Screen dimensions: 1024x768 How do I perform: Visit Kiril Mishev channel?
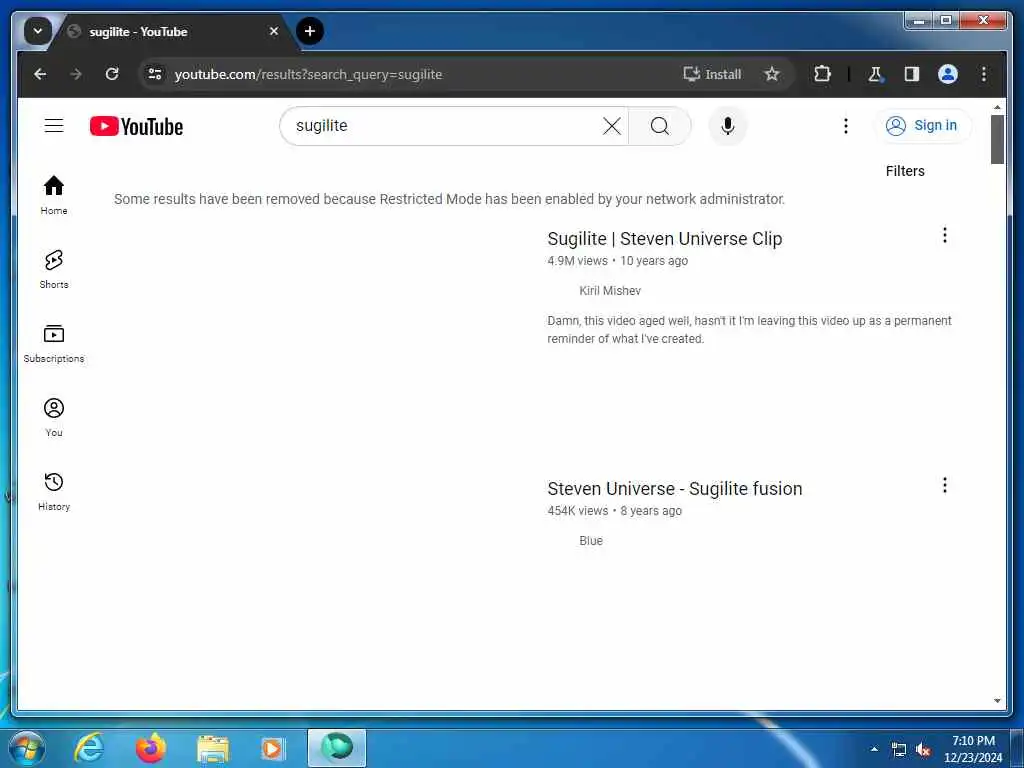pyautogui.click(x=610, y=291)
